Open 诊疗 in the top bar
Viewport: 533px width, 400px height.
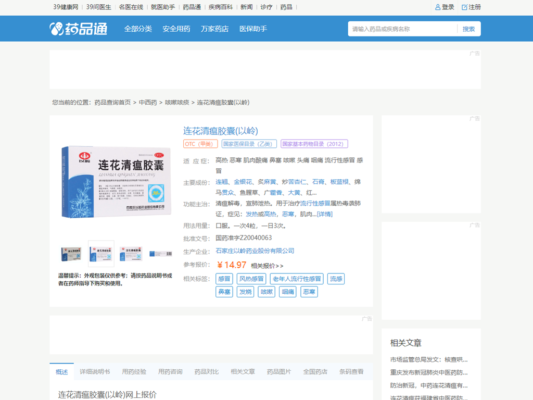coord(266,7)
